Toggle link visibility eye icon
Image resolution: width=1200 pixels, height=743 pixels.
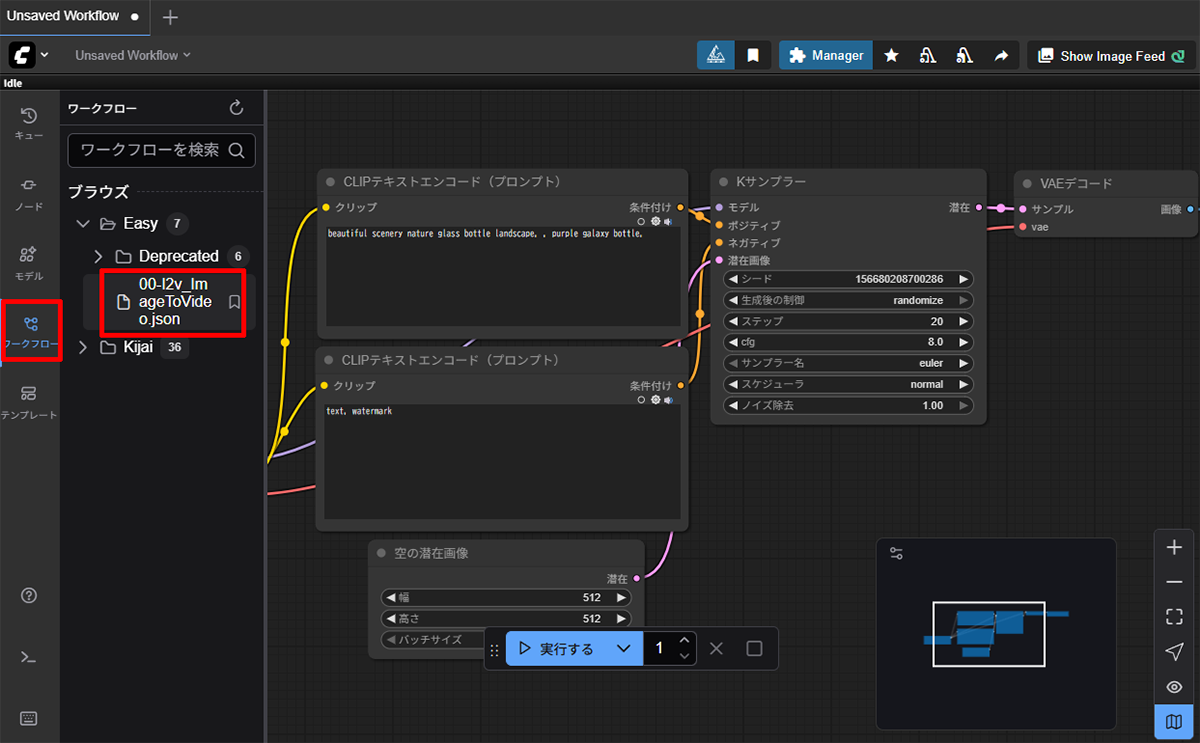pos(1174,687)
